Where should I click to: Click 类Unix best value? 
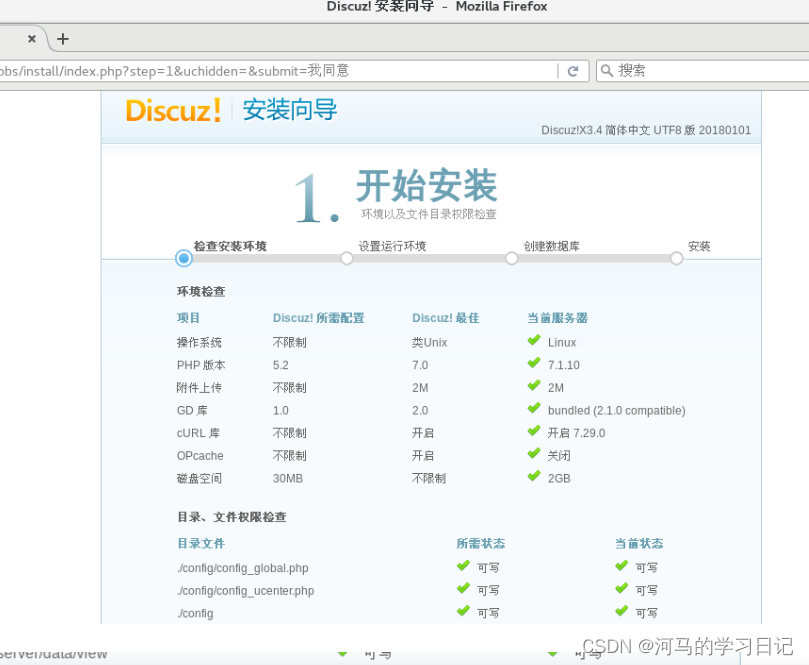click(429, 343)
